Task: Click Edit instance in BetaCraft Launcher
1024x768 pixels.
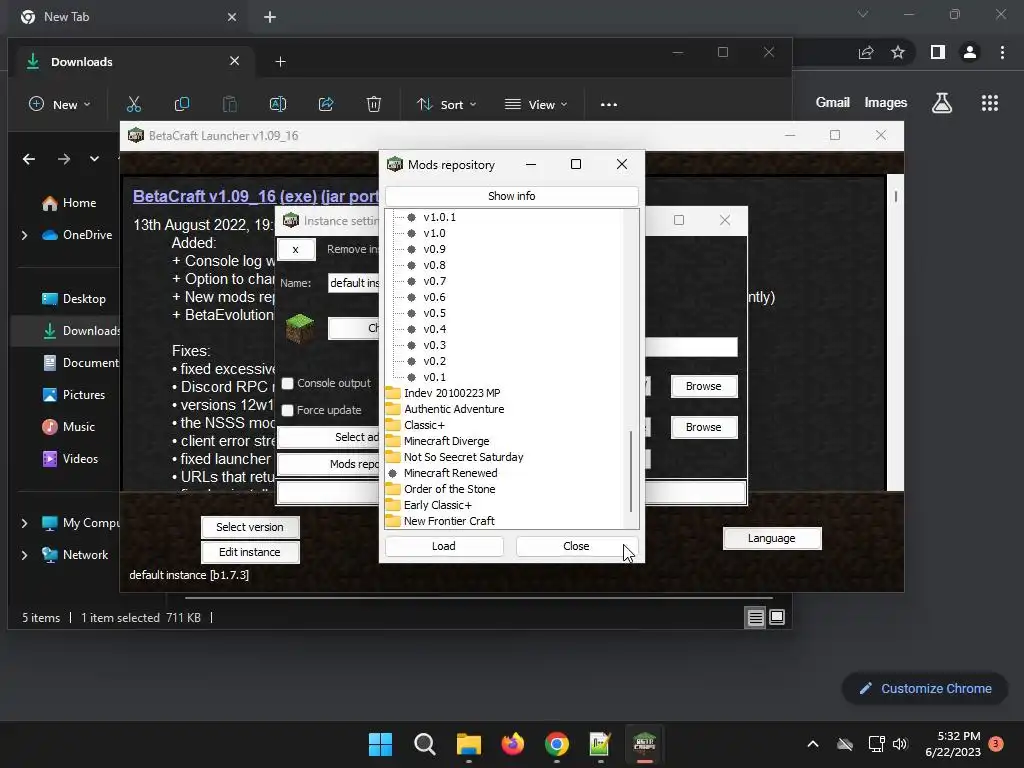Action: [x=250, y=552]
